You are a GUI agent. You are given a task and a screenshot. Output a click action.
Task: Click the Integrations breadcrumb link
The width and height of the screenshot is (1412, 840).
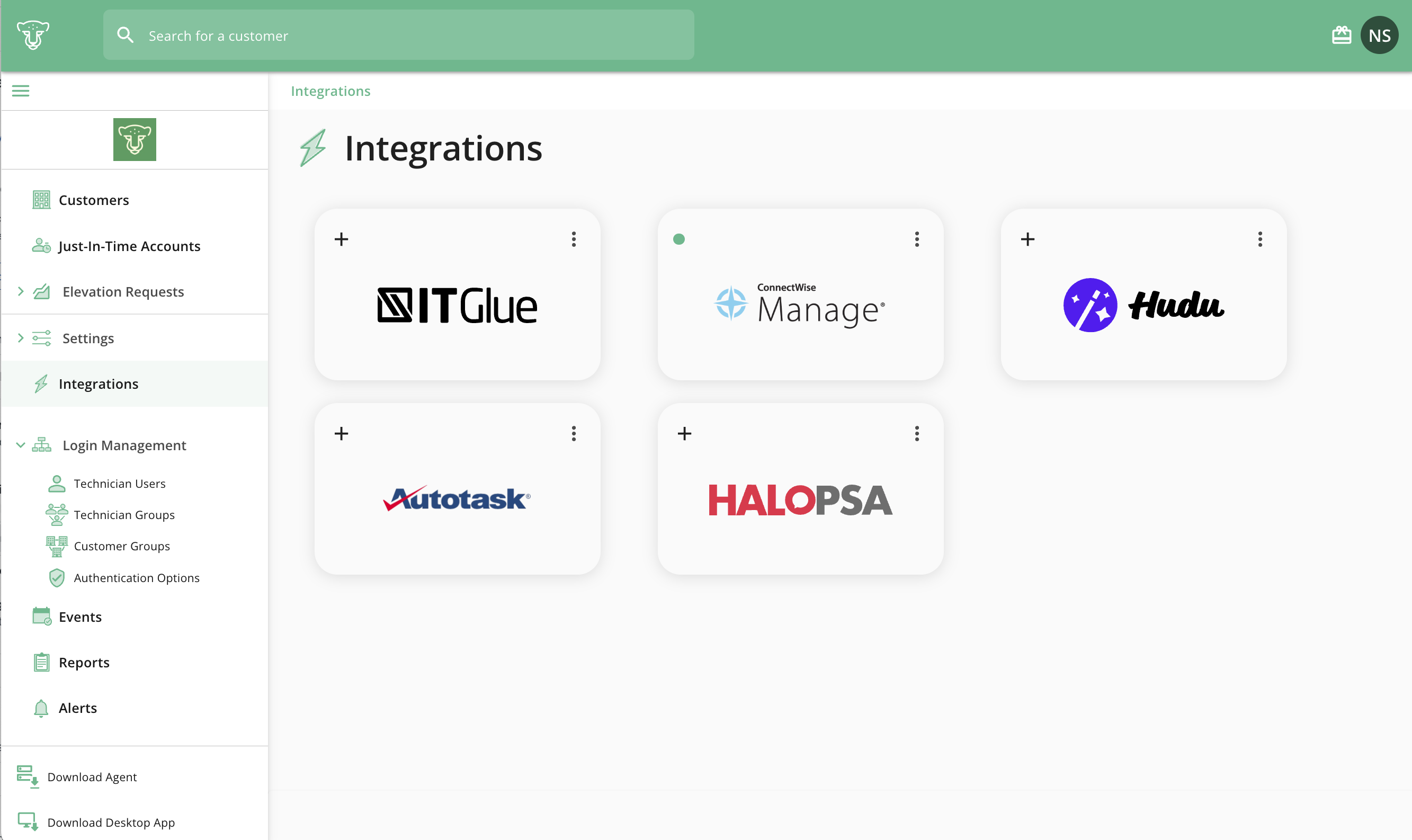click(330, 91)
